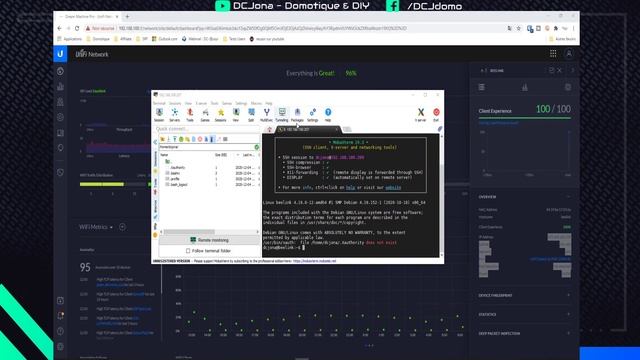Click the red Exit icon in MobaXterm
The width and height of the screenshot is (640, 360).
point(436,115)
